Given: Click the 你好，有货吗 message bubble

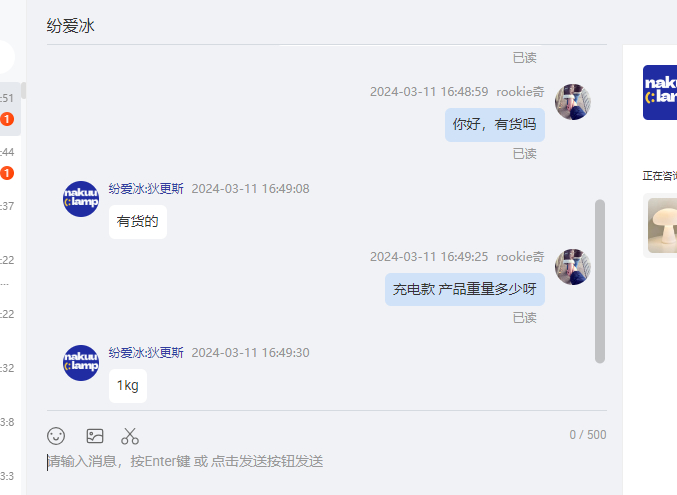Looking at the screenshot, I should (x=495, y=125).
